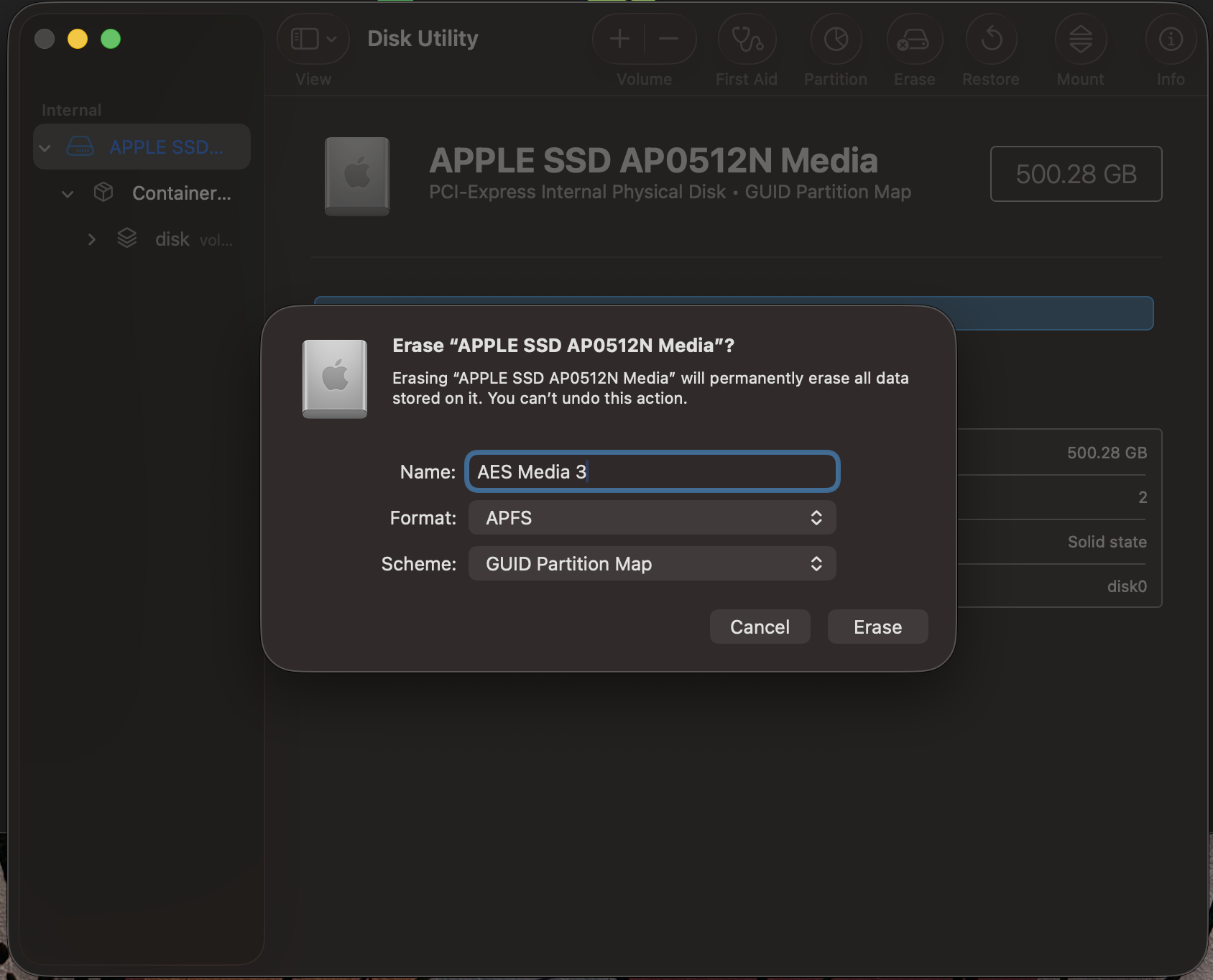Click the remove volume minus icon

point(669,40)
